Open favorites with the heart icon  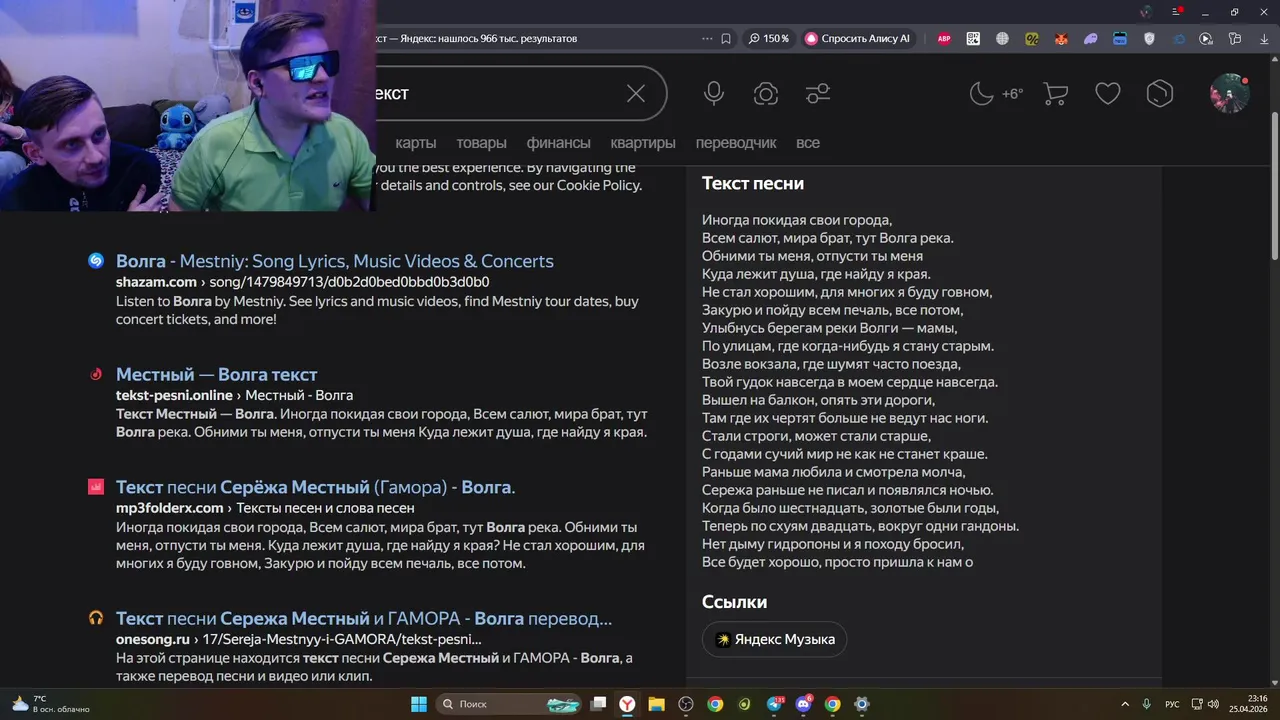coord(1107,94)
